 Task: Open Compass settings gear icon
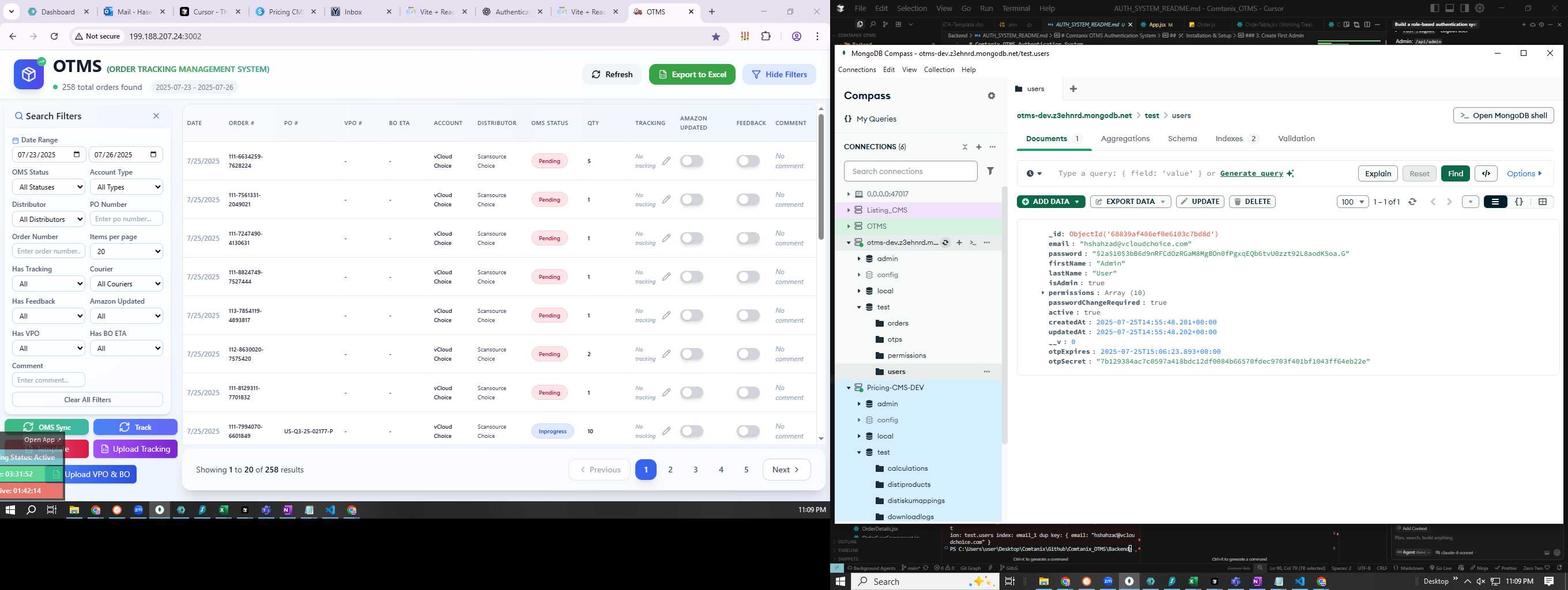tap(992, 96)
